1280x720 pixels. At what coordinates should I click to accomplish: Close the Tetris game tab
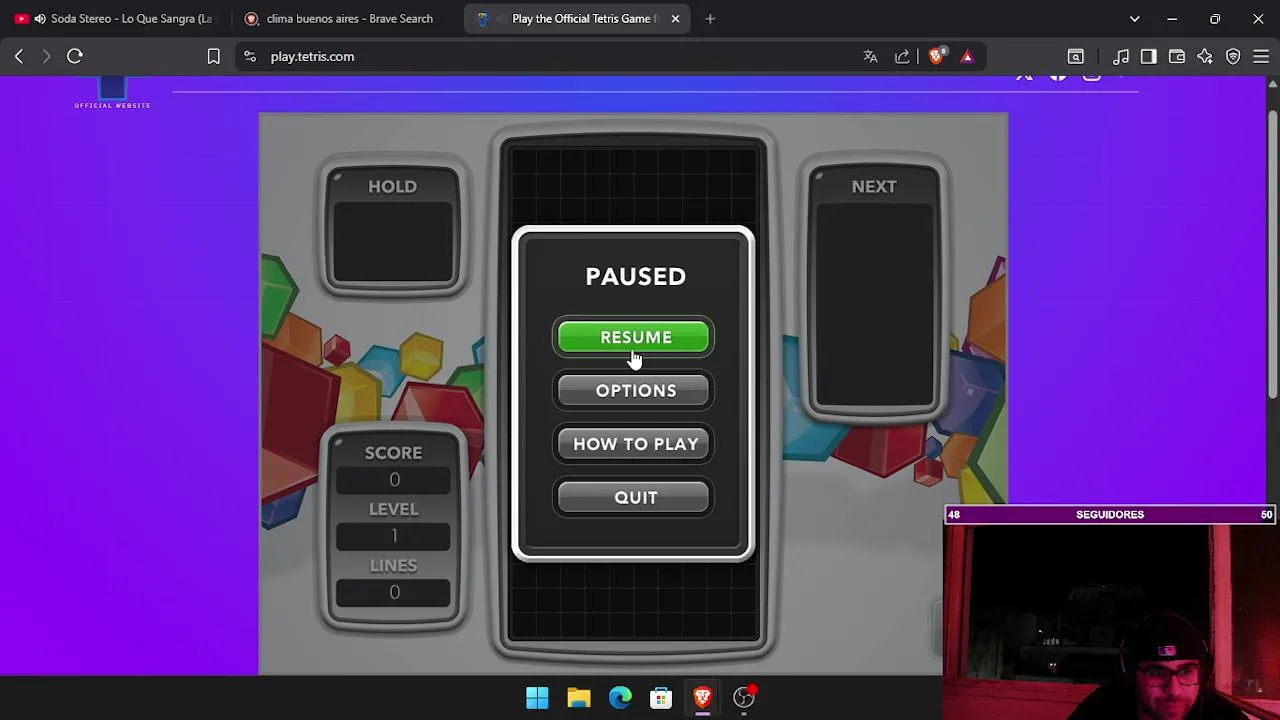pos(675,19)
